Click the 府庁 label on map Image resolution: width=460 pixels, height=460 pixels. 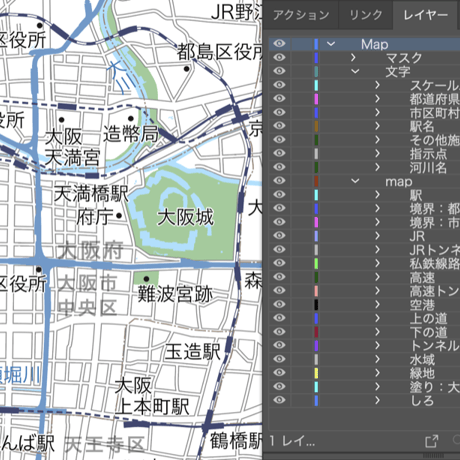tap(95, 217)
